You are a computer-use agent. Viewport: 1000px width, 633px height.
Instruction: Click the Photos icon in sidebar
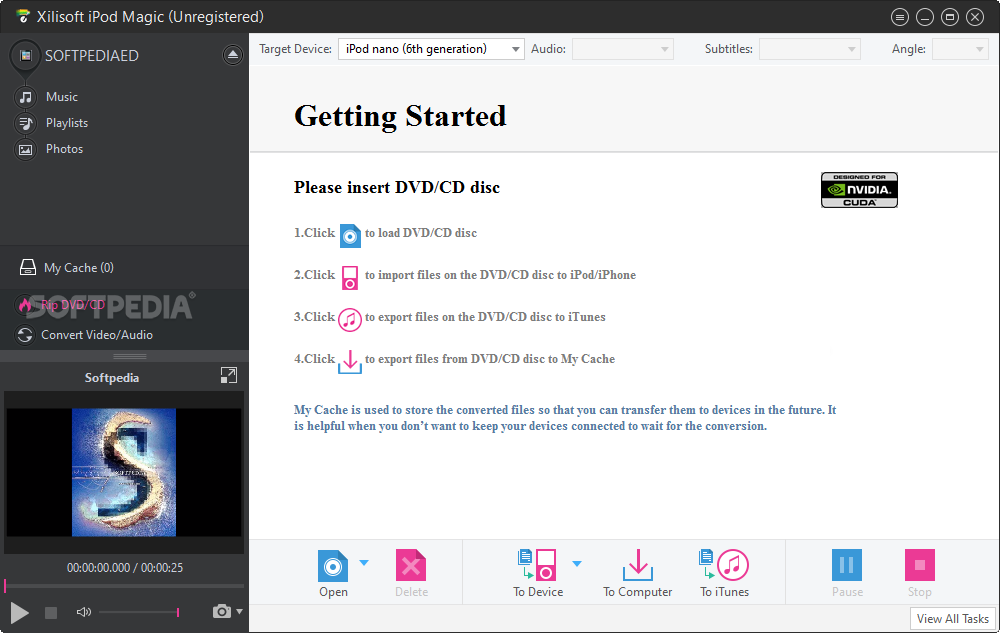(x=26, y=150)
